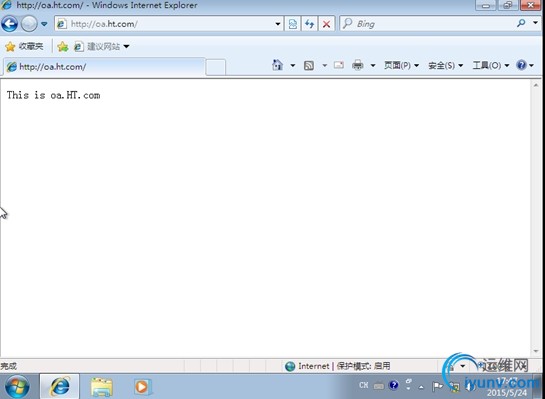Expand the Home button dropdown arrow
The width and height of the screenshot is (545, 399).
293,65
